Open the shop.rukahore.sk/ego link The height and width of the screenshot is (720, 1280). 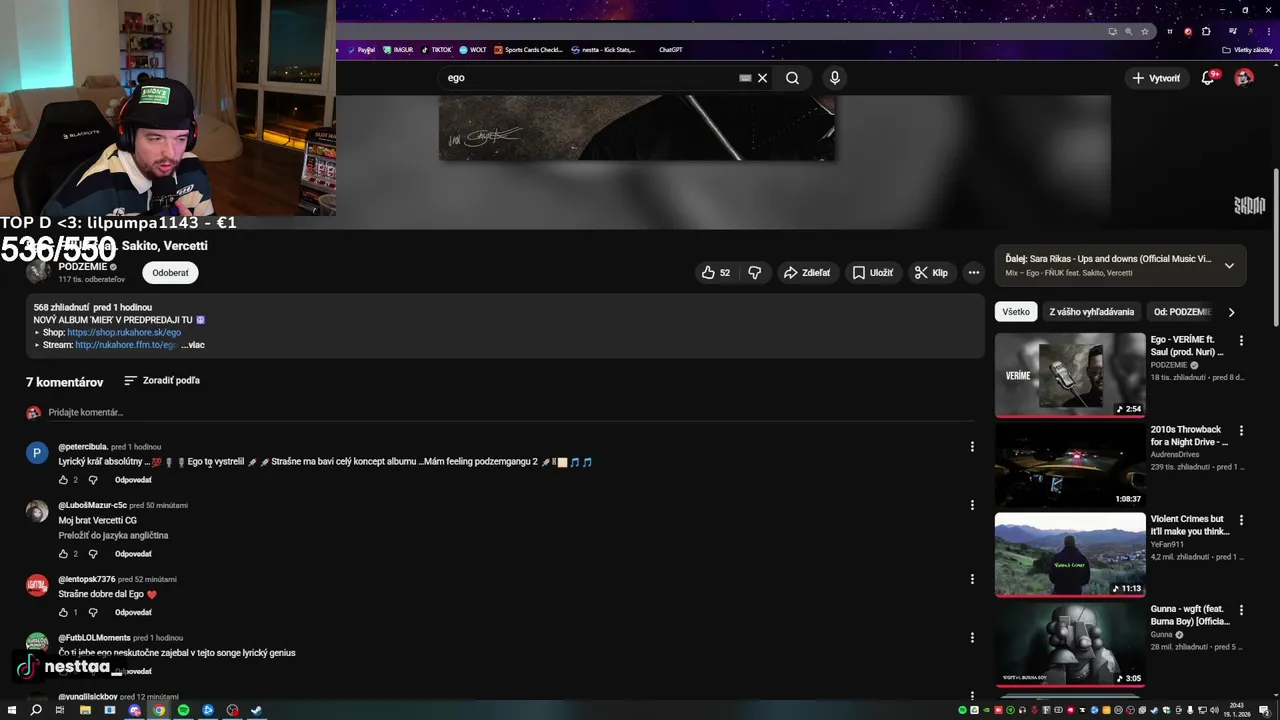(124, 332)
